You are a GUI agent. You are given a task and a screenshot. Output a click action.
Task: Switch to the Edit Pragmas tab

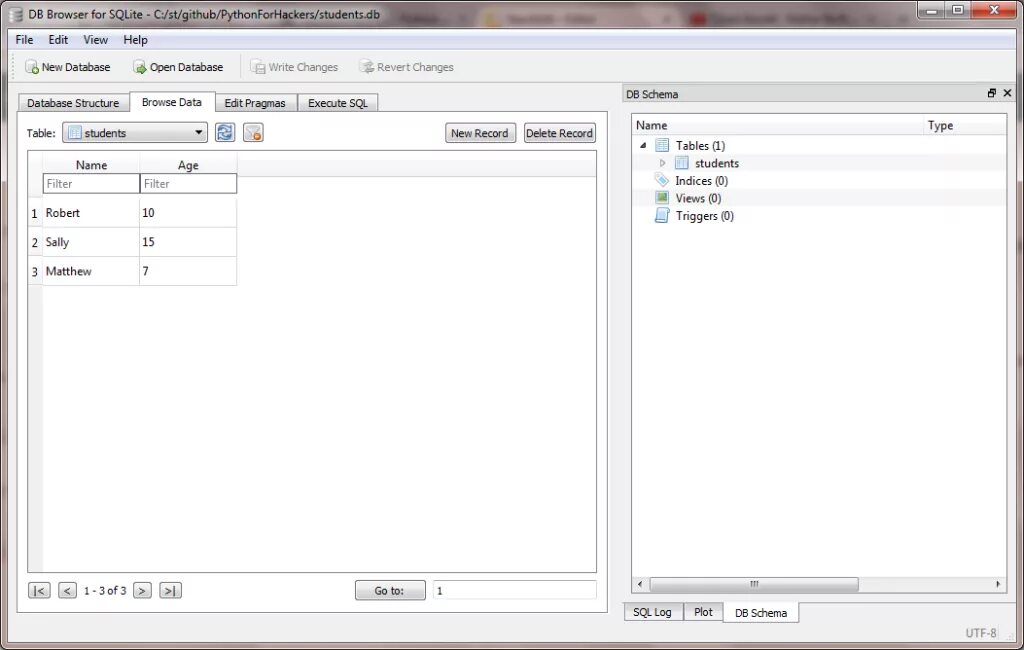pos(255,103)
